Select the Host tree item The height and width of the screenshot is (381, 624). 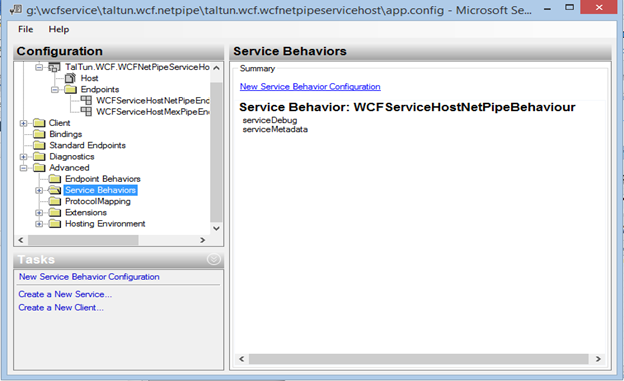click(89, 78)
